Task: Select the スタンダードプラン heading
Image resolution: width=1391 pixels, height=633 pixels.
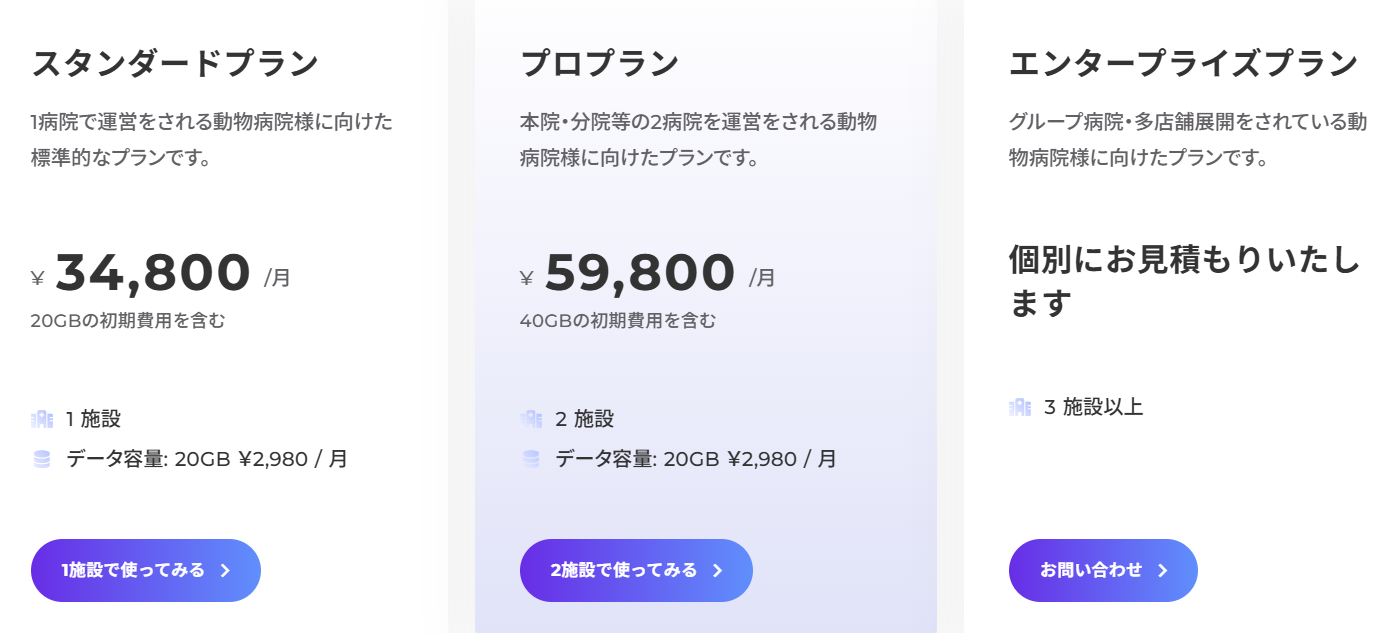Action: point(175,64)
